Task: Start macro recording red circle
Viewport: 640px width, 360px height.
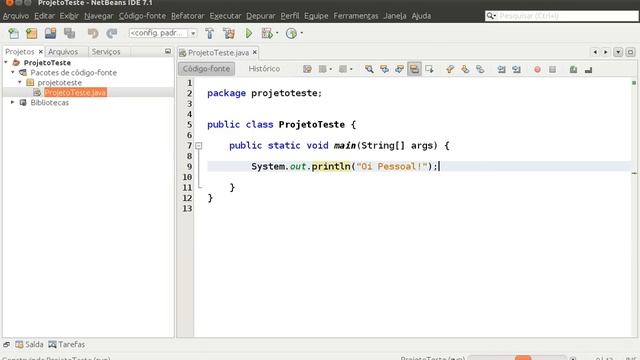Action: (537, 69)
